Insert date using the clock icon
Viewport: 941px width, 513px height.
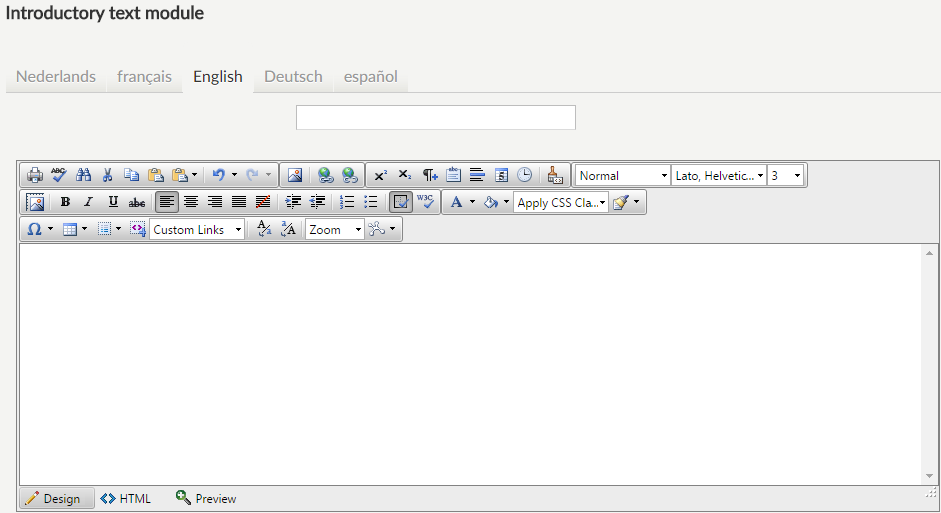pos(525,175)
